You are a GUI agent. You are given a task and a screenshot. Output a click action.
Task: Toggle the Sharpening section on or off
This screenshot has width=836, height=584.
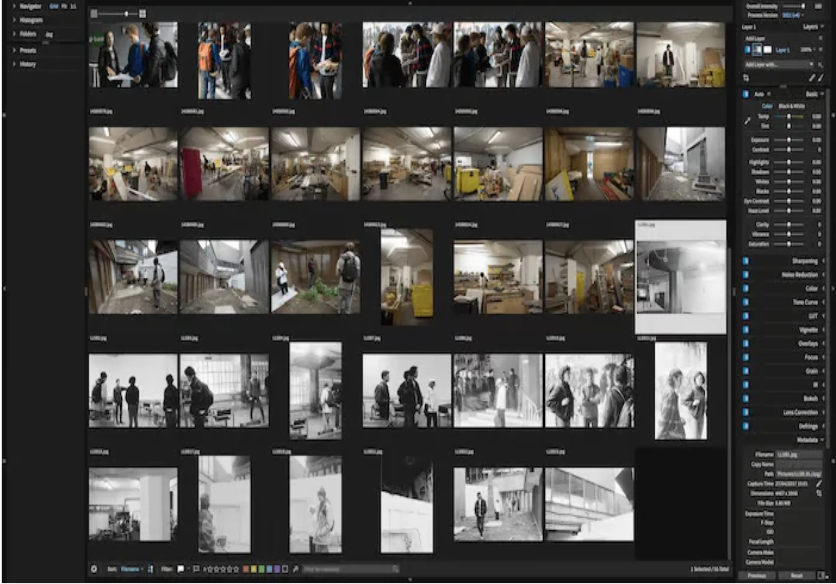(x=745, y=261)
